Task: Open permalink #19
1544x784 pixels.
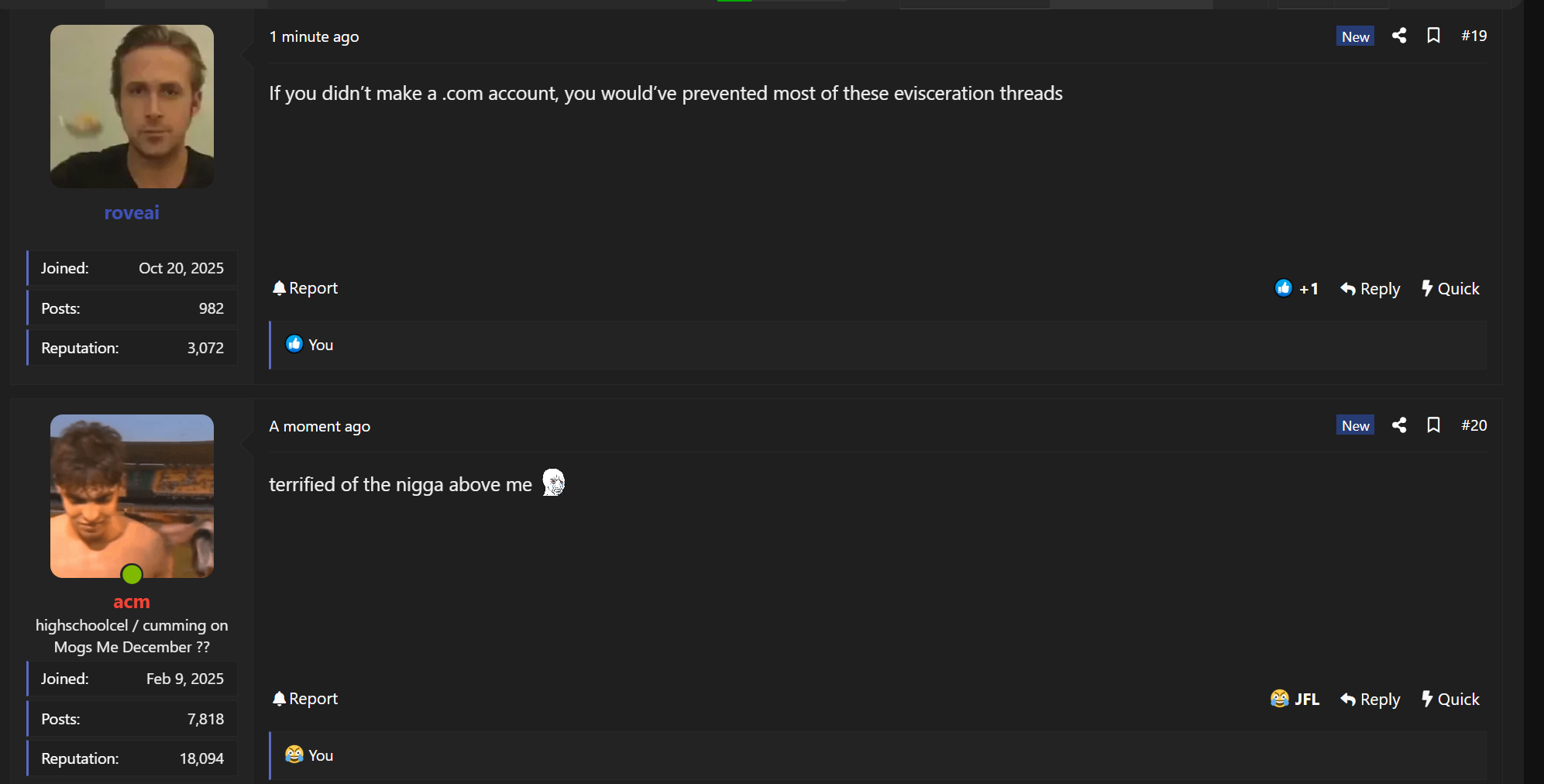Action: click(1474, 36)
